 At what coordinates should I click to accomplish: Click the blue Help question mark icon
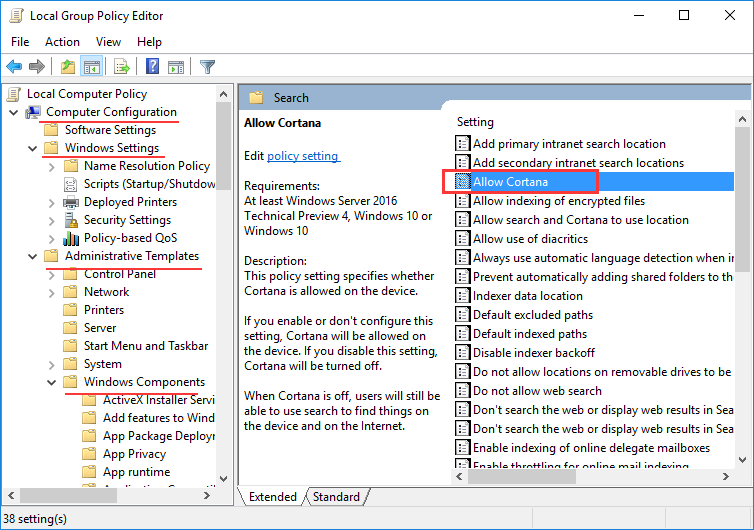[x=152, y=66]
